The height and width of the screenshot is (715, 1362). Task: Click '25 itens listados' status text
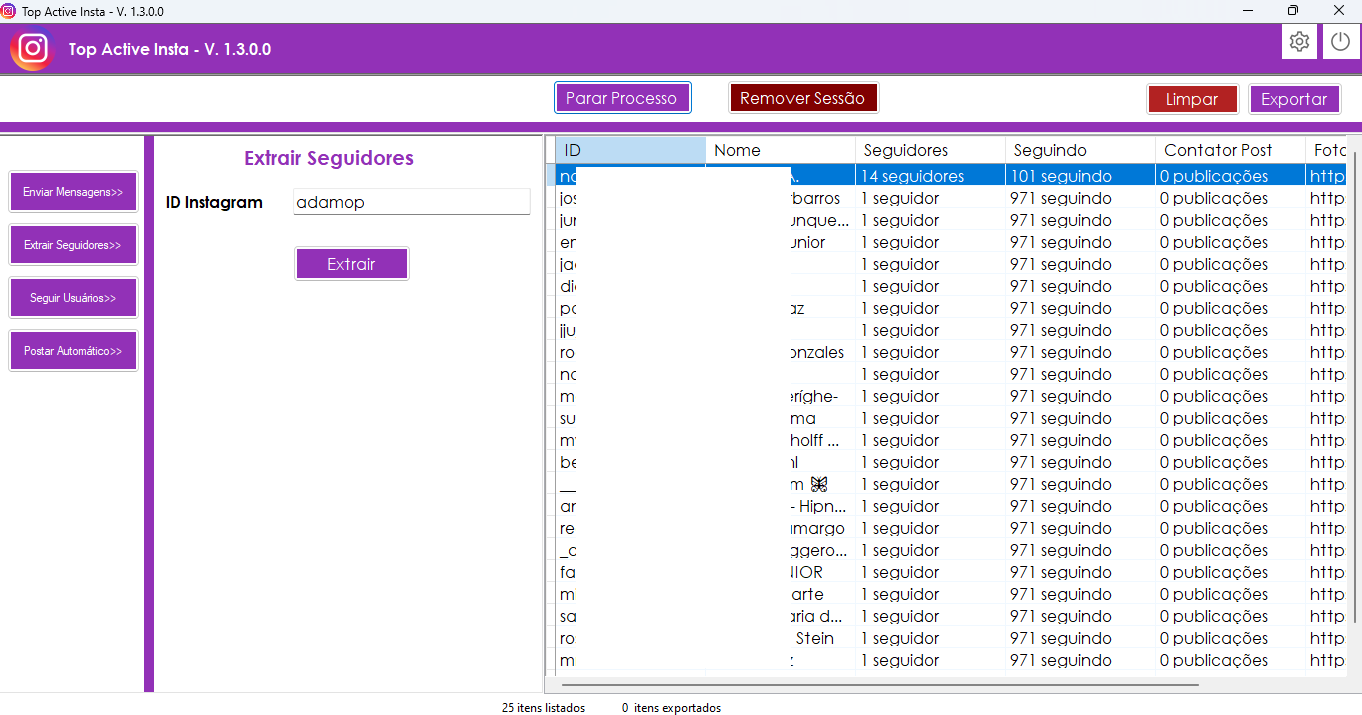click(543, 708)
